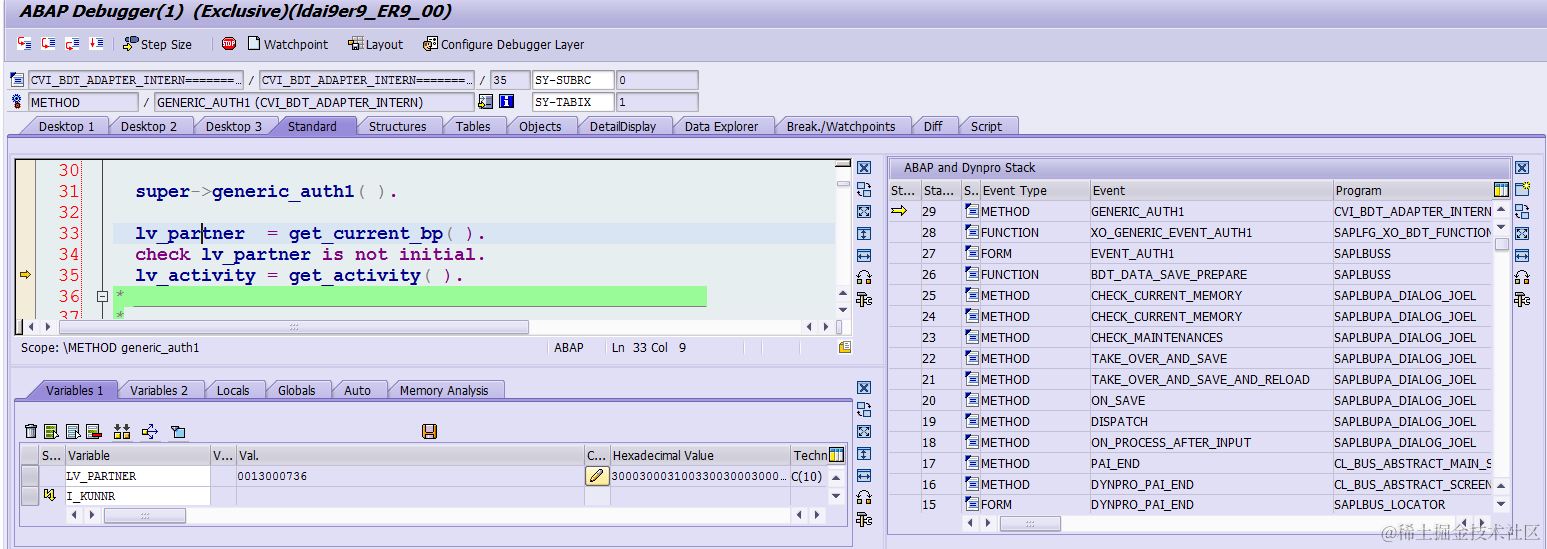
Task: Open the Globals tab
Action: [x=297, y=390]
